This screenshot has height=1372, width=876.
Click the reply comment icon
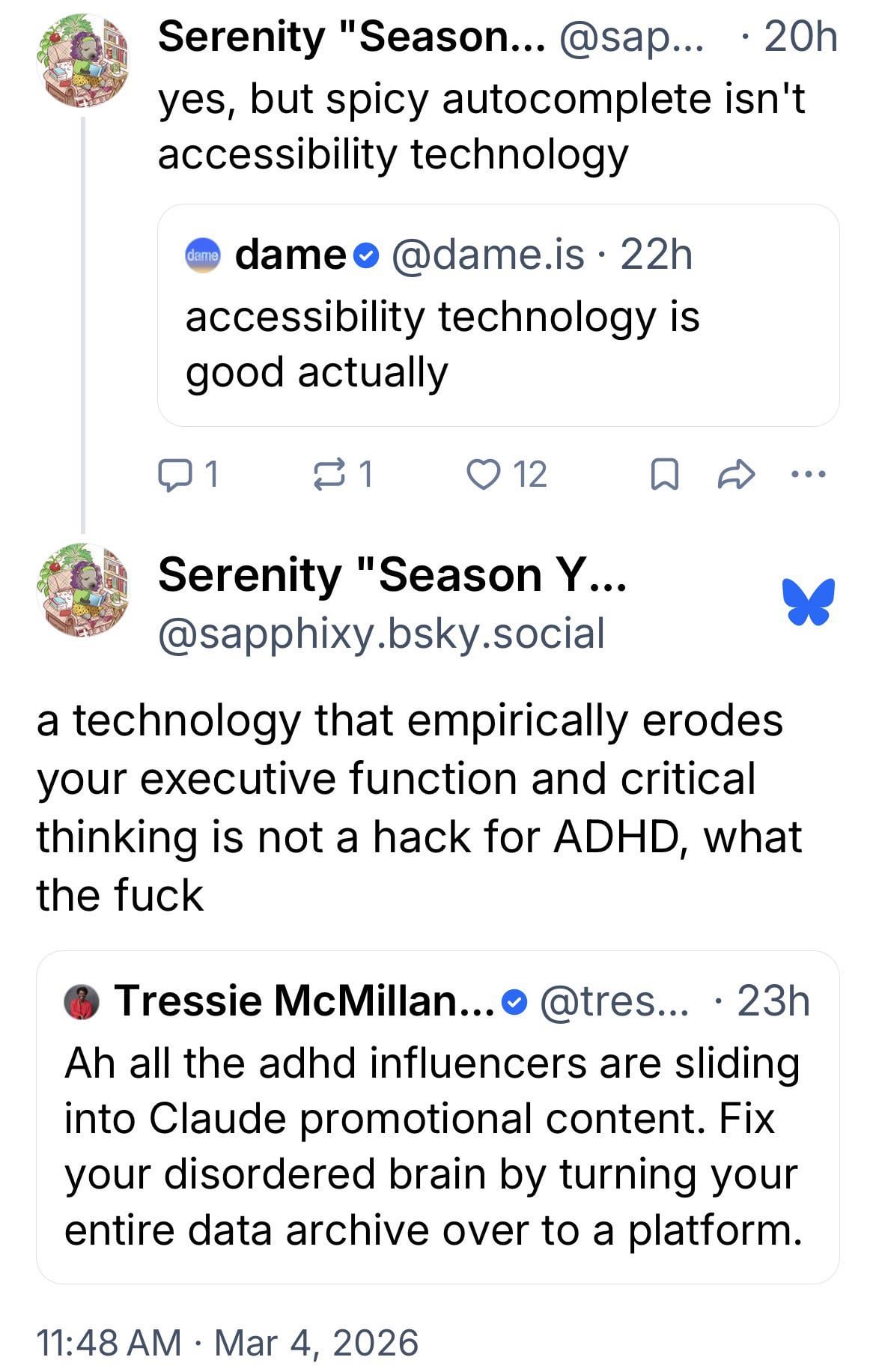(x=174, y=474)
